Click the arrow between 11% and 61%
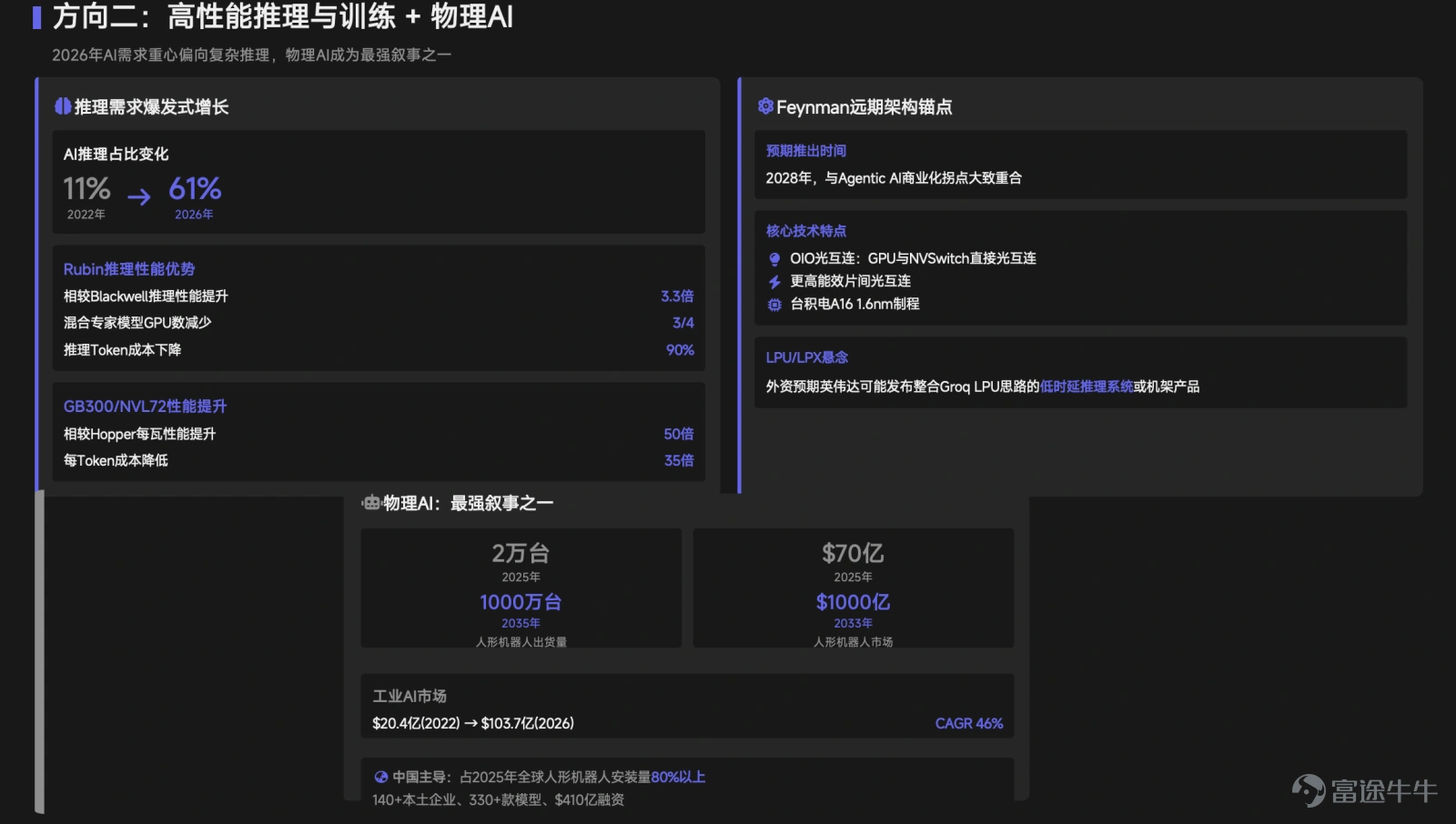 [x=138, y=196]
